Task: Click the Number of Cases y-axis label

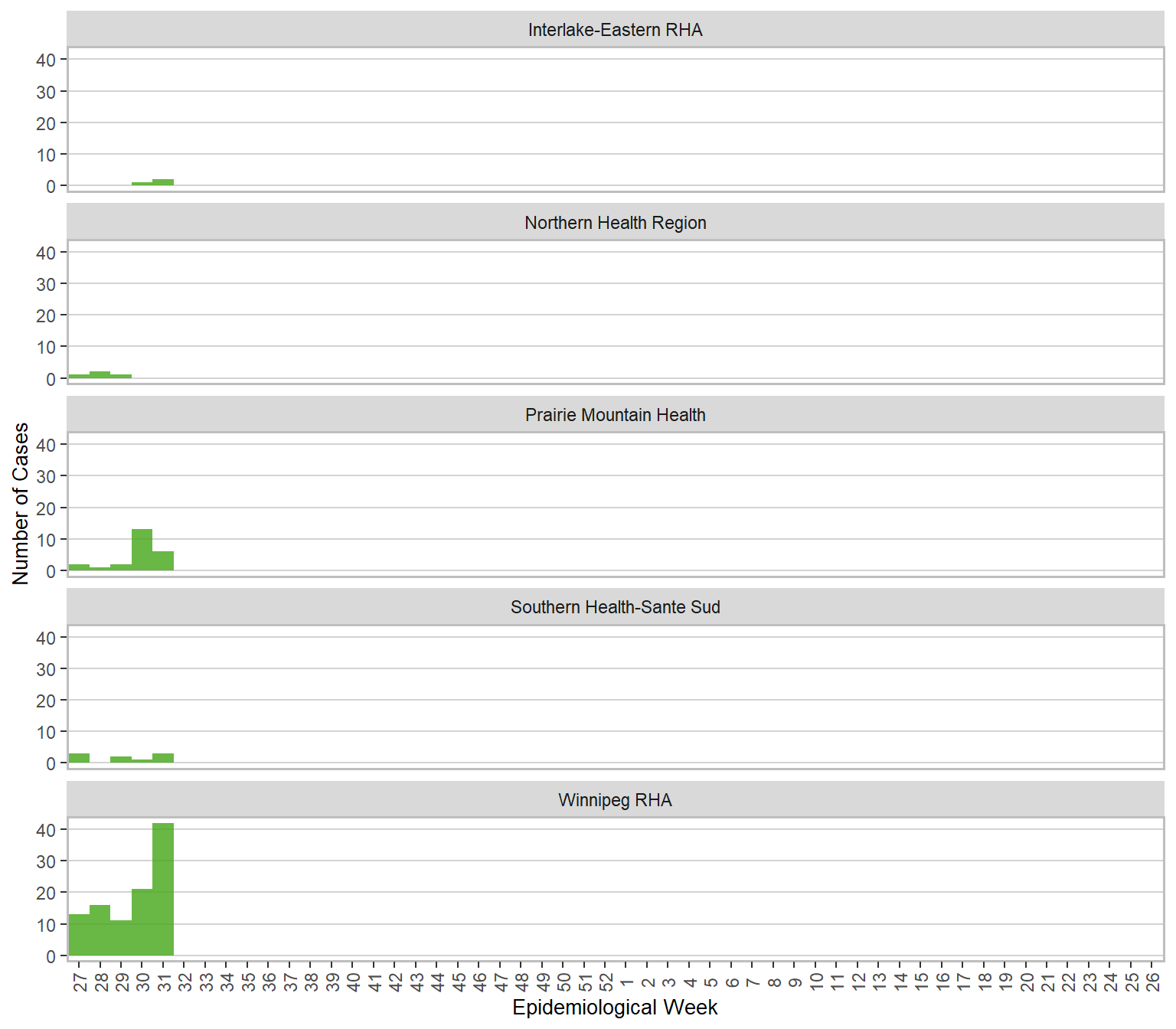Action: [21, 504]
